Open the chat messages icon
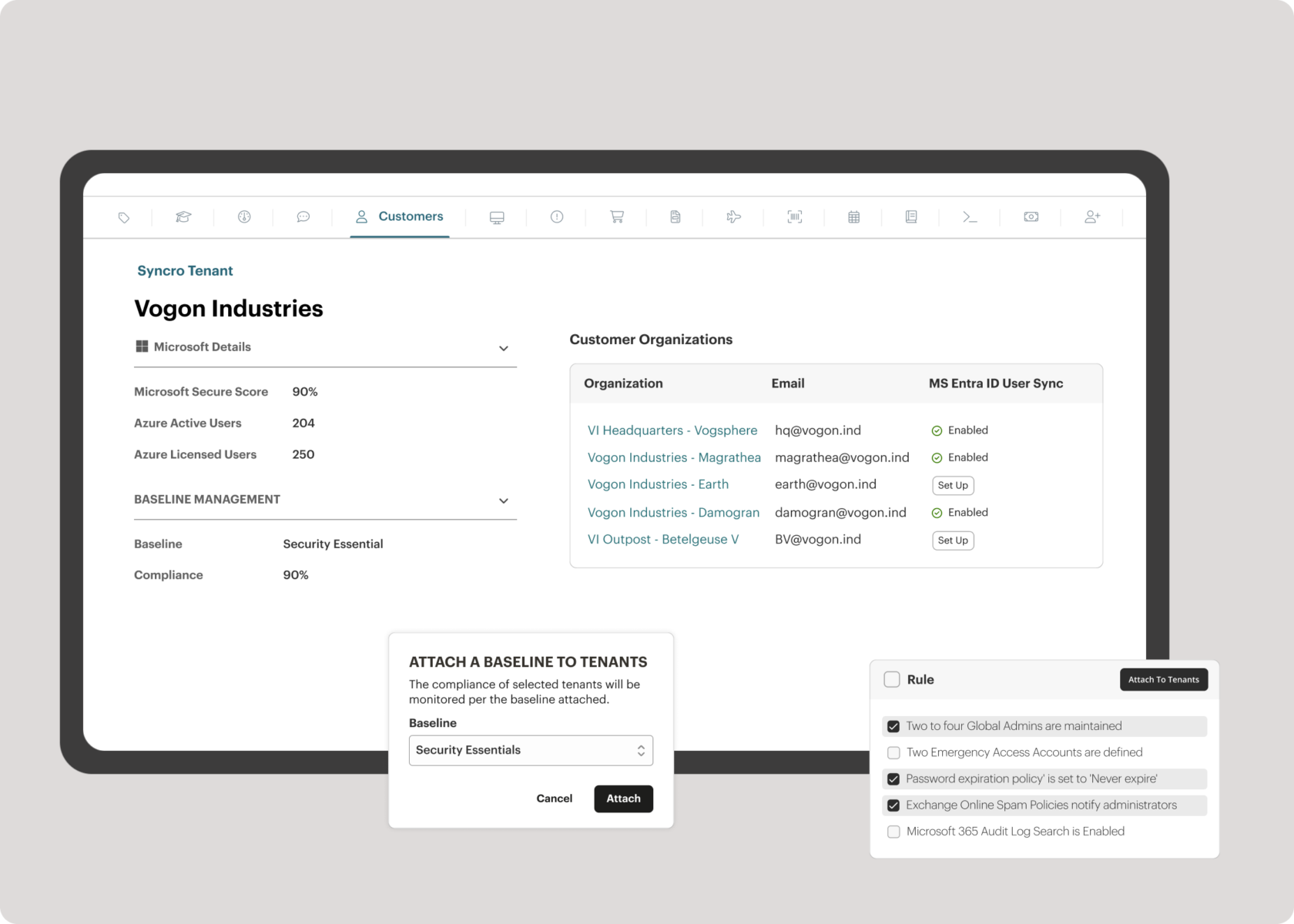Viewport: 1294px width, 924px height. pyautogui.click(x=303, y=217)
